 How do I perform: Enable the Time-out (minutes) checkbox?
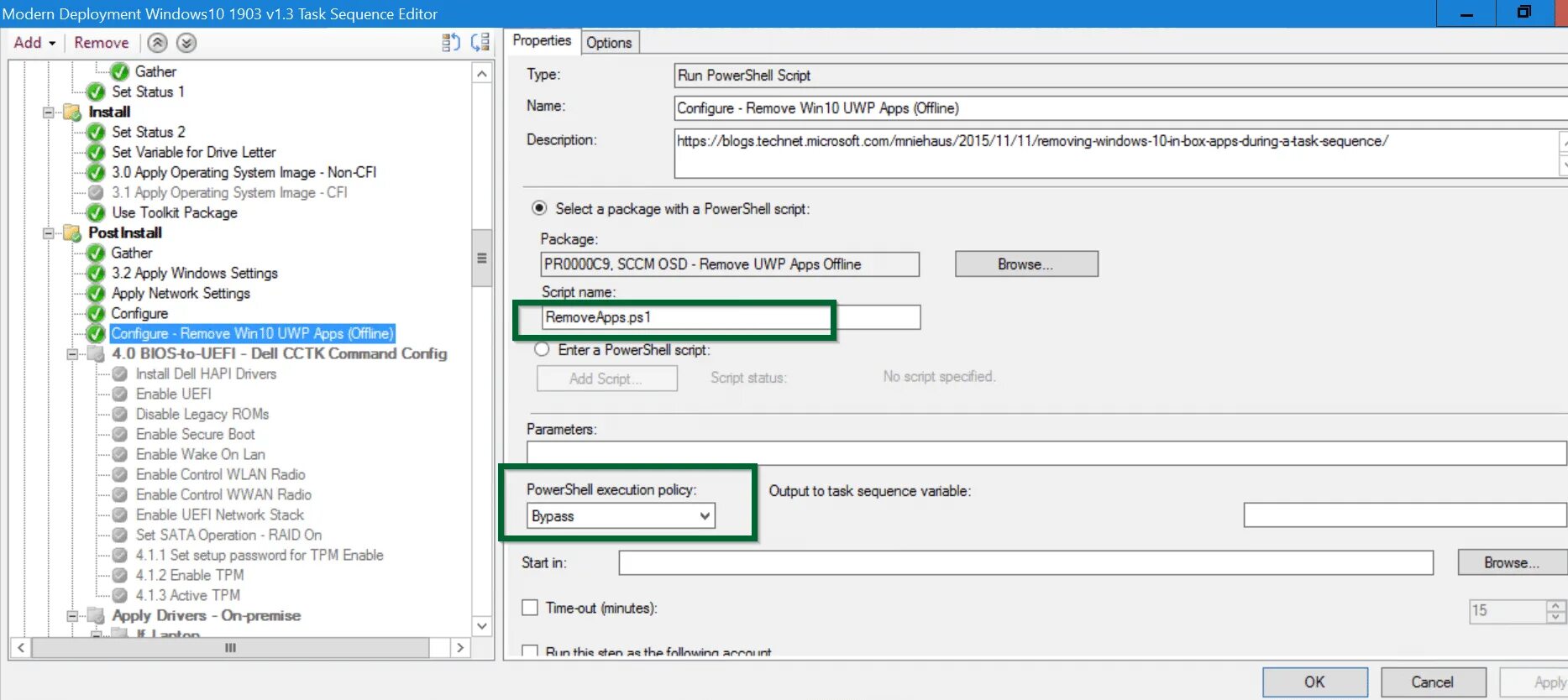[530, 607]
